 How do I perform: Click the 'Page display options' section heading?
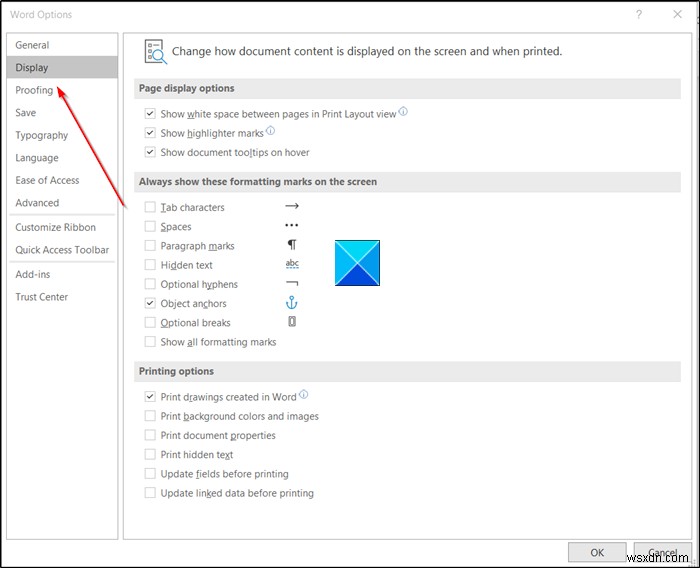[x=187, y=88]
